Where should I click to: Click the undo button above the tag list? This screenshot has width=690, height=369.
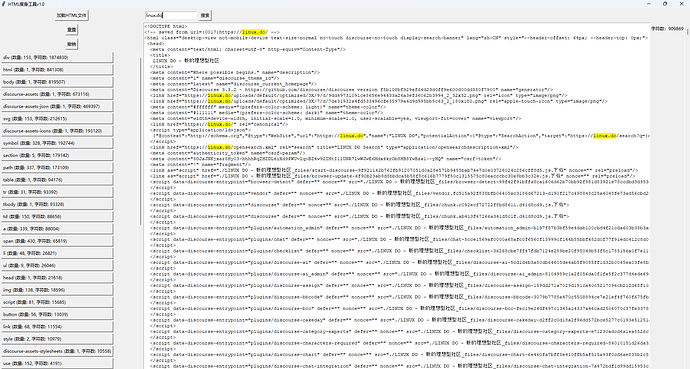(71, 44)
